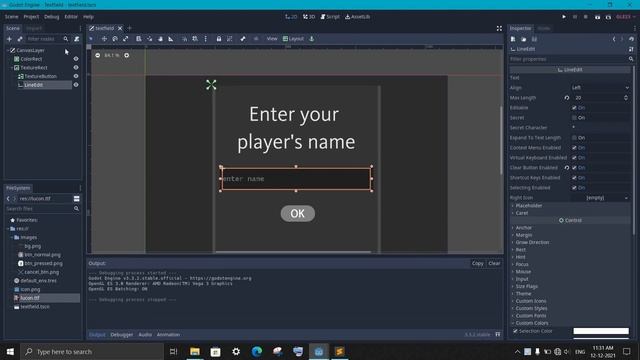
Task: Open the canvas View menu button
Action: click(272, 39)
